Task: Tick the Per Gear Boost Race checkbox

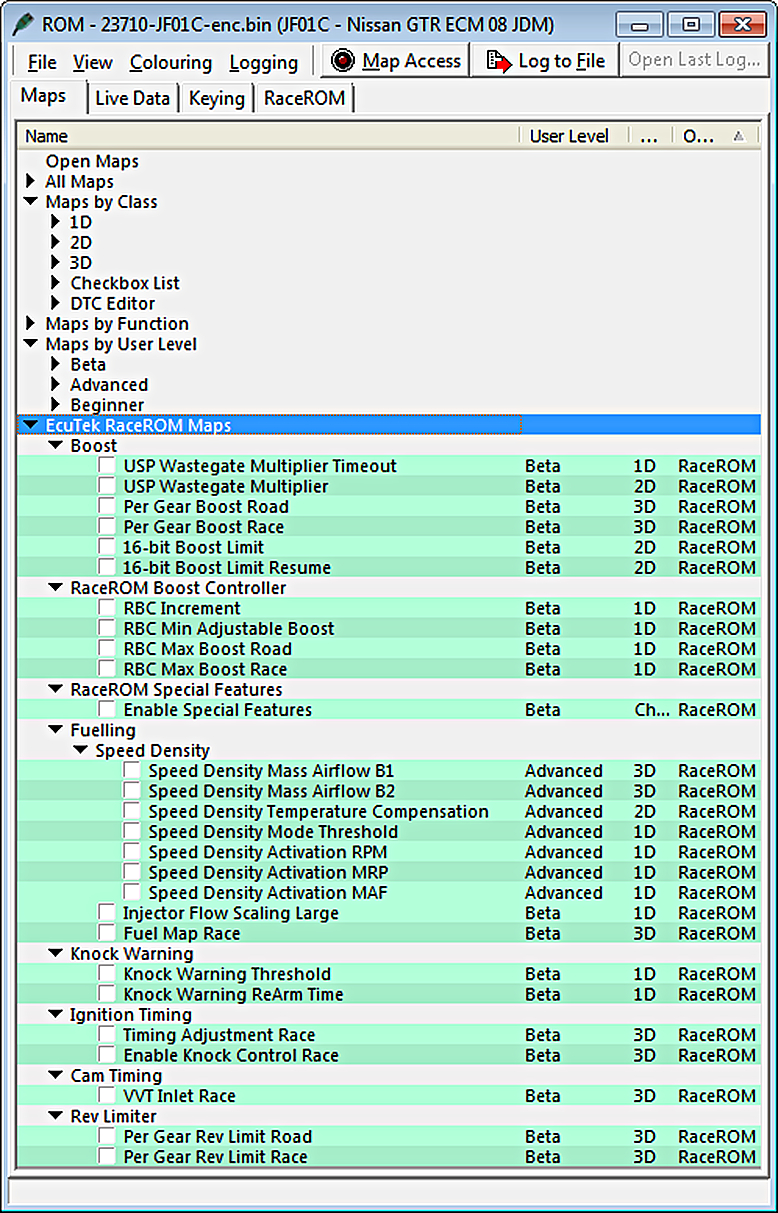Action: click(x=107, y=527)
